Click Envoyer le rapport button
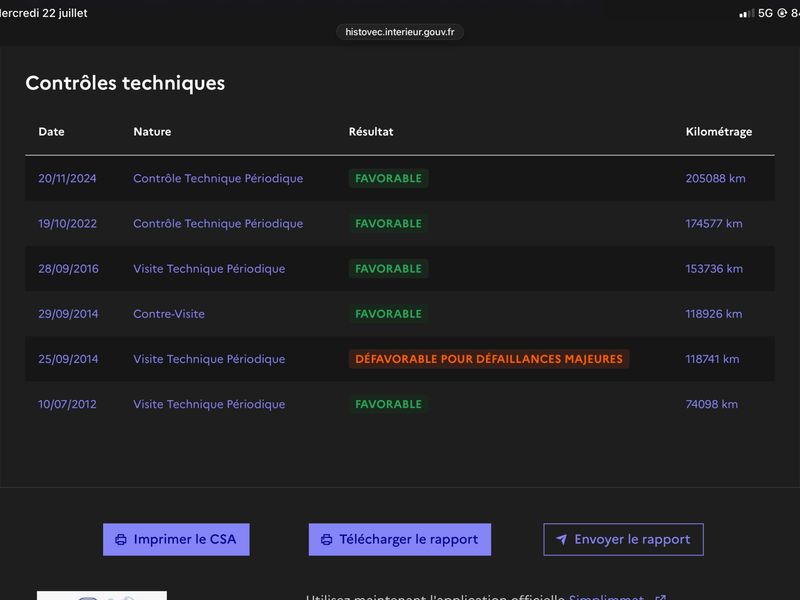 pyautogui.click(x=623, y=539)
